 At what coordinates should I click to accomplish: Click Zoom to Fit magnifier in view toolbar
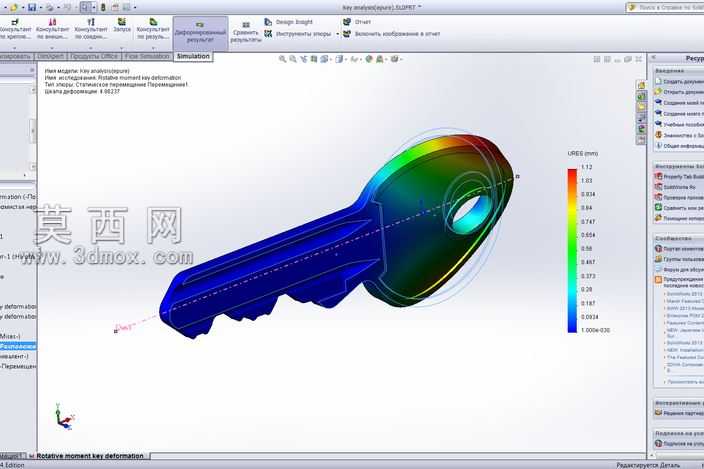pos(282,59)
